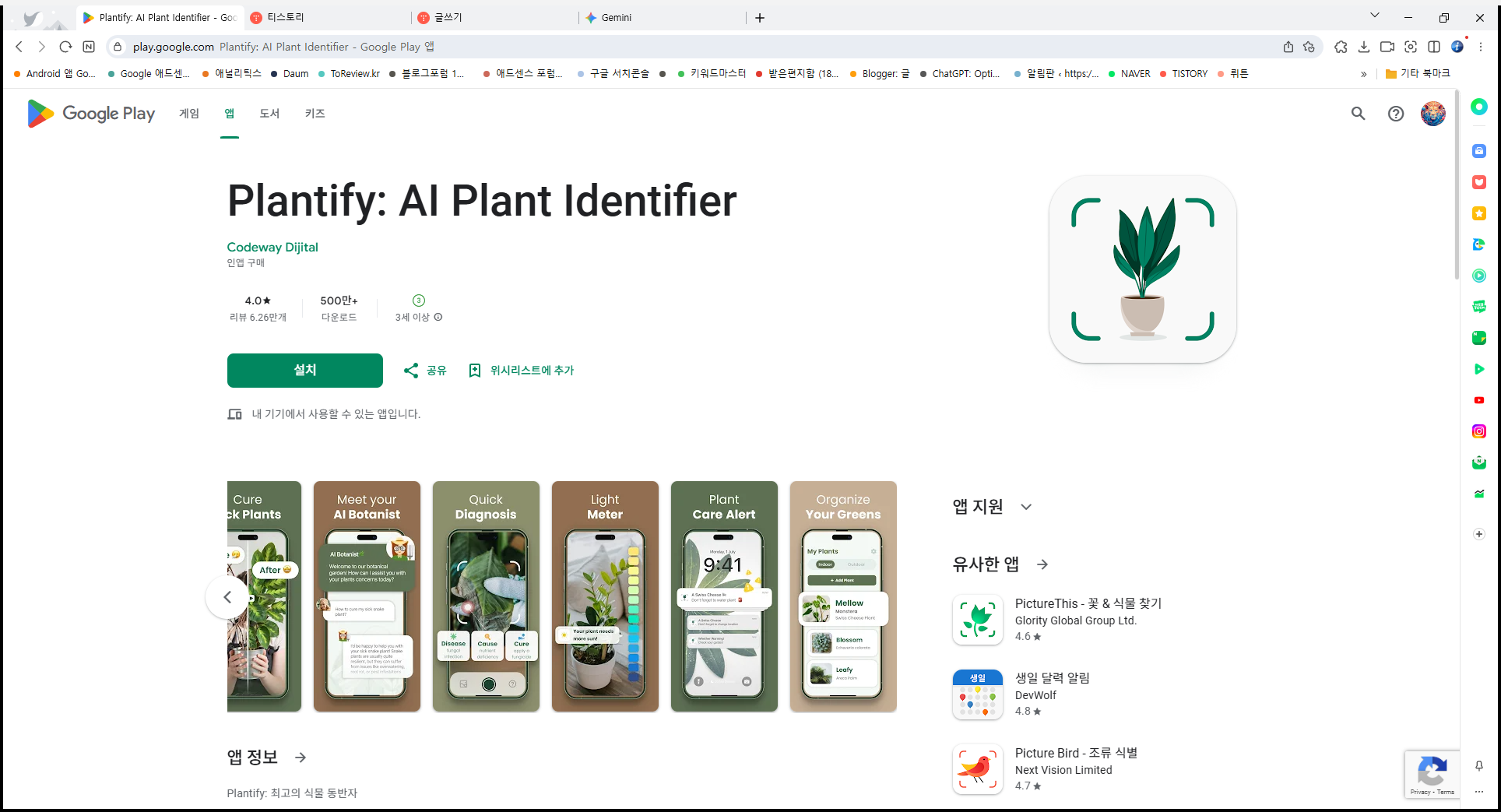Open the browser three-dot menu
This screenshot has width=1501, height=812.
[x=1481, y=47]
